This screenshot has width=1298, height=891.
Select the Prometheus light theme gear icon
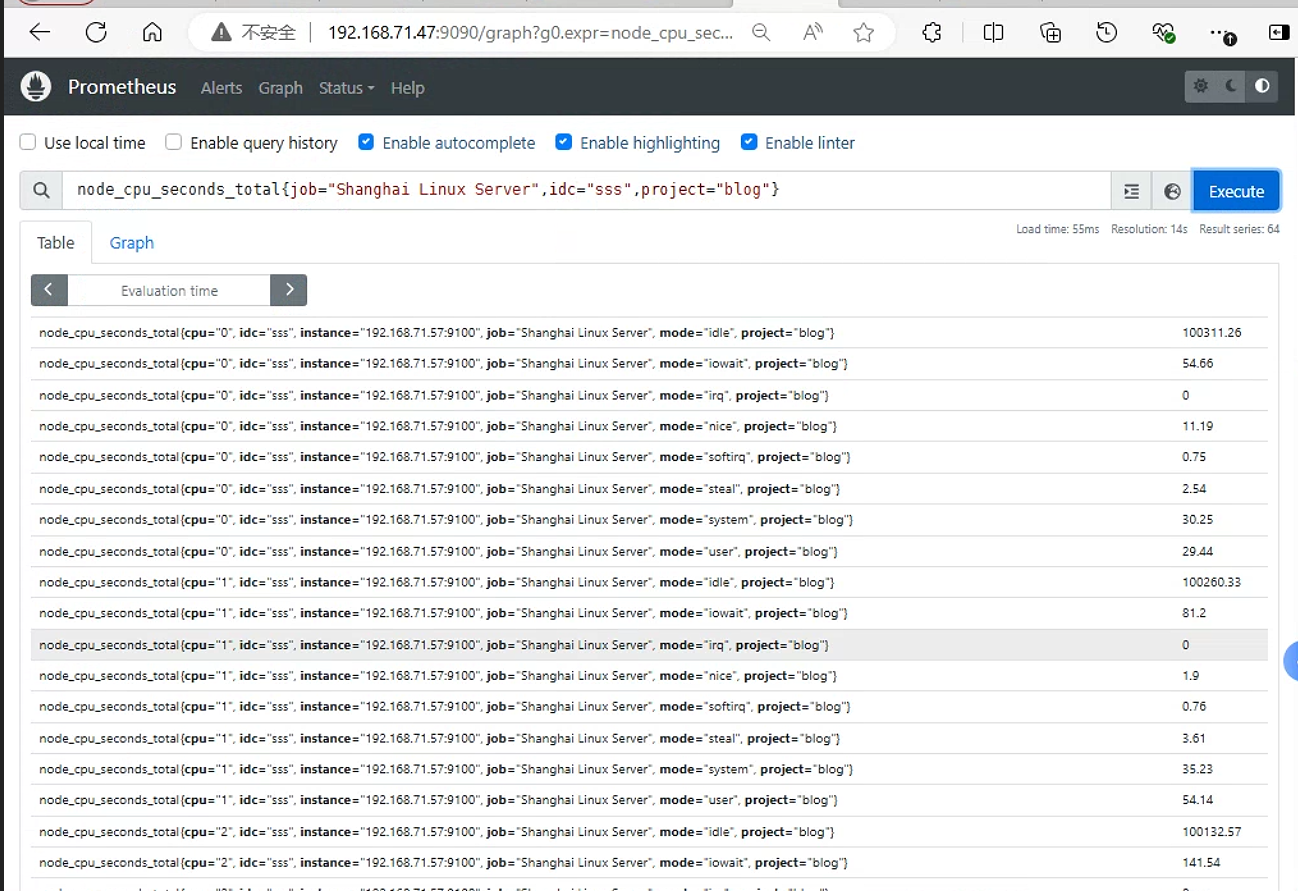[1201, 86]
